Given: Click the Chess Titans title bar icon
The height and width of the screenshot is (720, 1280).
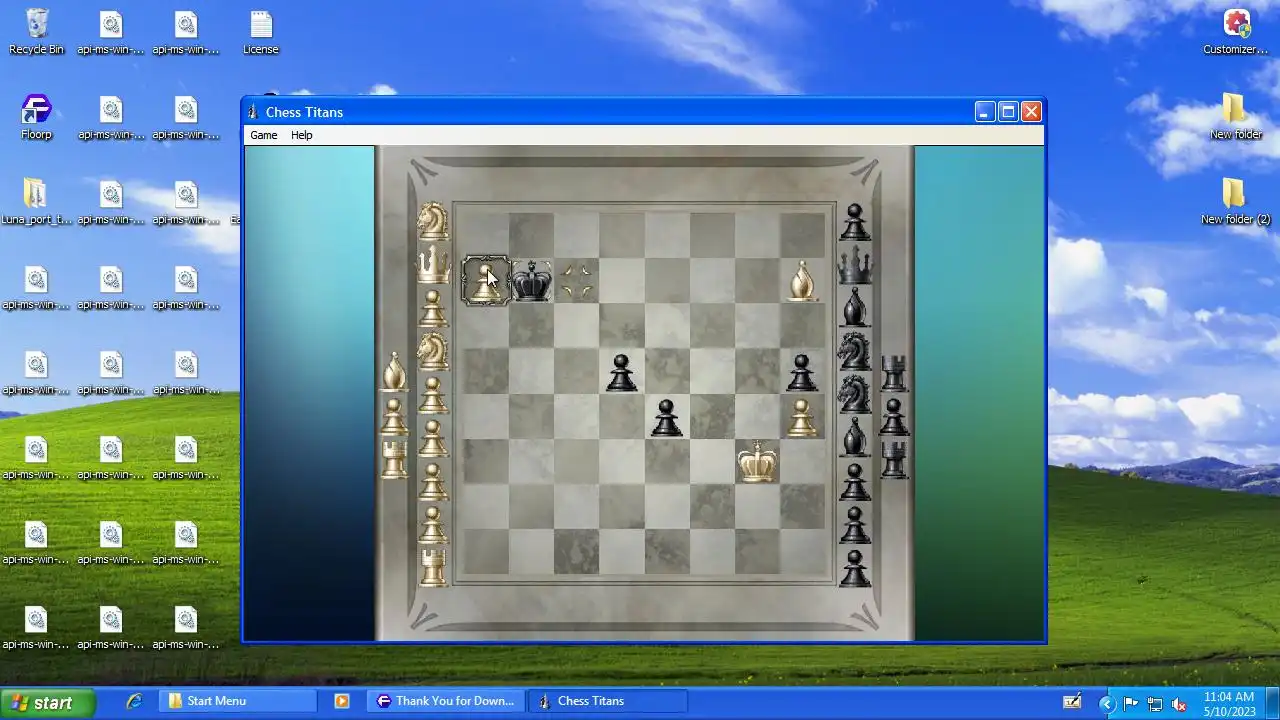Looking at the screenshot, I should [x=253, y=112].
